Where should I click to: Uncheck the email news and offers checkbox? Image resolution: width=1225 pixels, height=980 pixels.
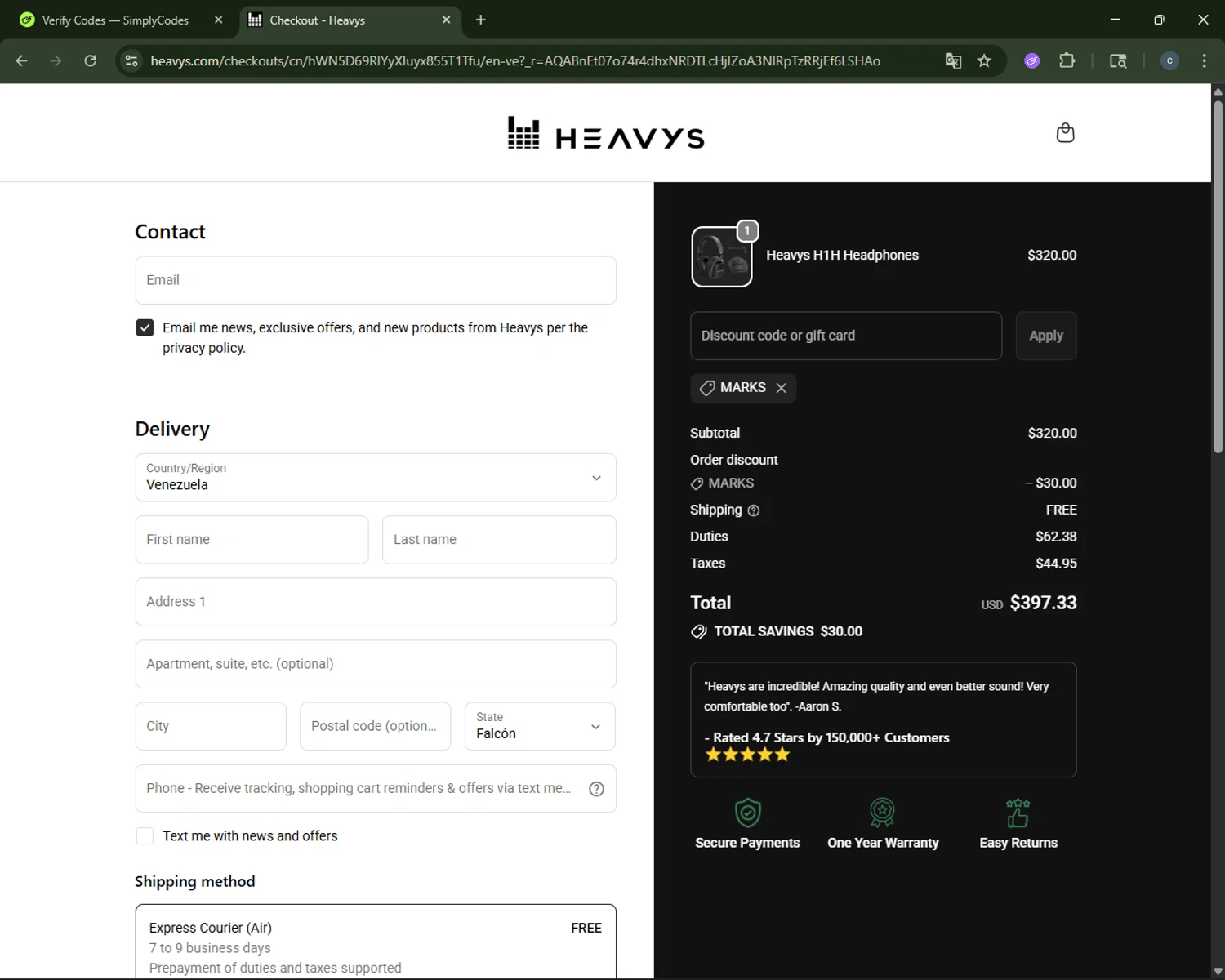tap(145, 327)
